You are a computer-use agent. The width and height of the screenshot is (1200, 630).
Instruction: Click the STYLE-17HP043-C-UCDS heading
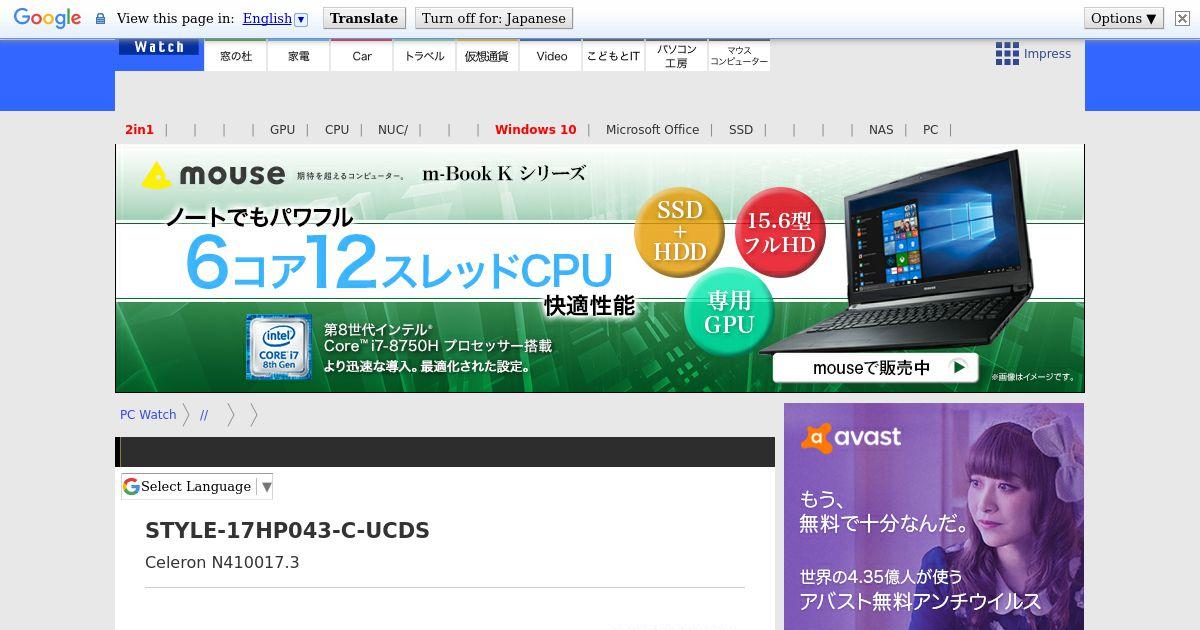coord(287,531)
